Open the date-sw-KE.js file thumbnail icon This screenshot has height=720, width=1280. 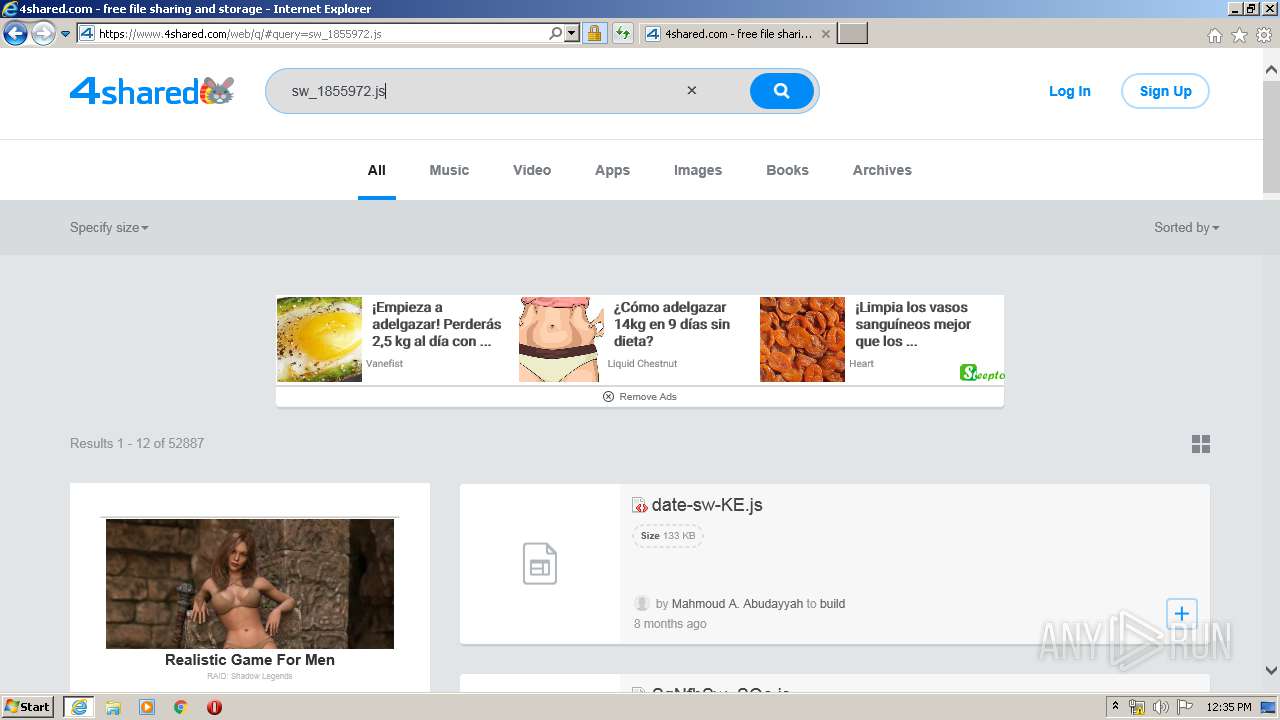(540, 564)
